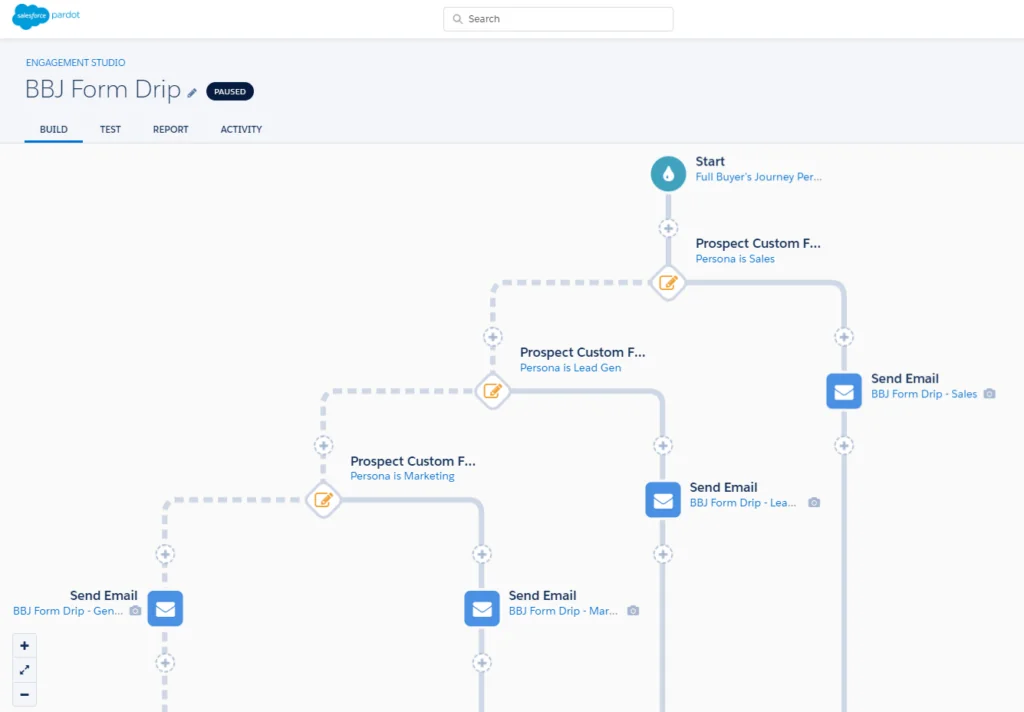Open the Full Buyer's Journey Per... list link
Screen dimensions: 1024x712
coord(758,177)
